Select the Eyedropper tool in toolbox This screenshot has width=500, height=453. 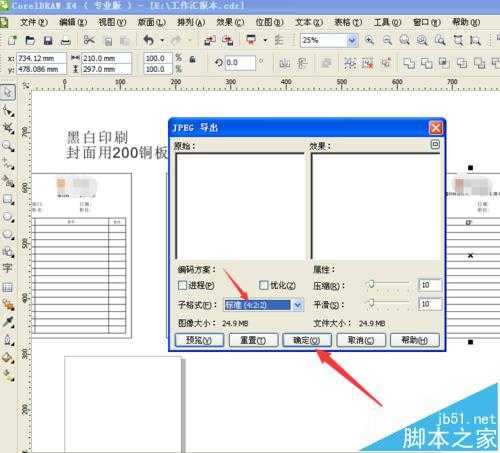tap(8, 322)
